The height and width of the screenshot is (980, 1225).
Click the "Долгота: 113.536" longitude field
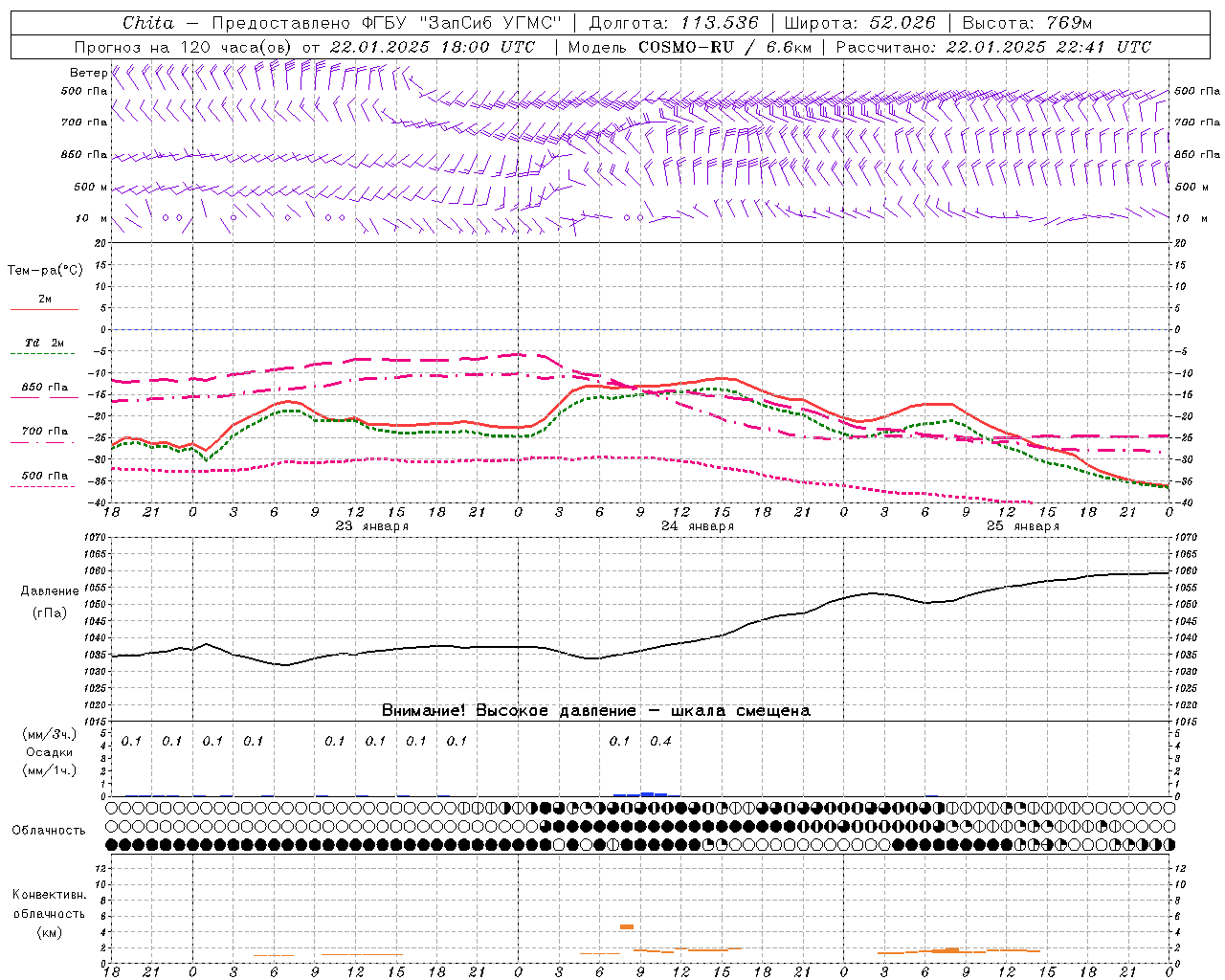(674, 23)
